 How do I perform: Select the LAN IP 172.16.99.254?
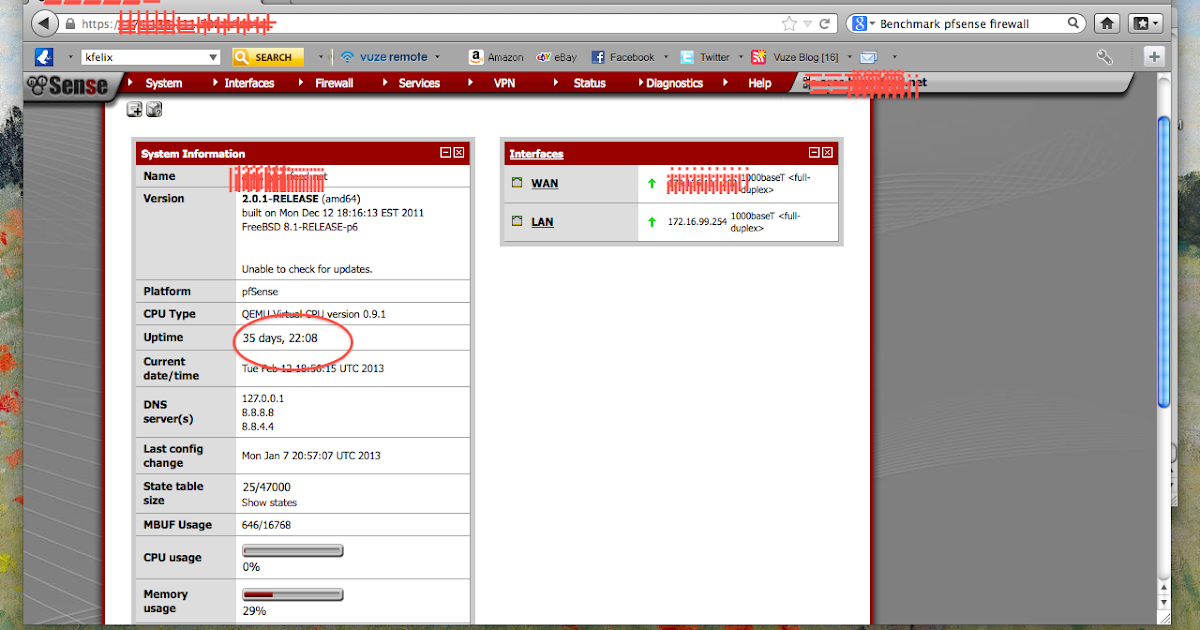click(697, 221)
